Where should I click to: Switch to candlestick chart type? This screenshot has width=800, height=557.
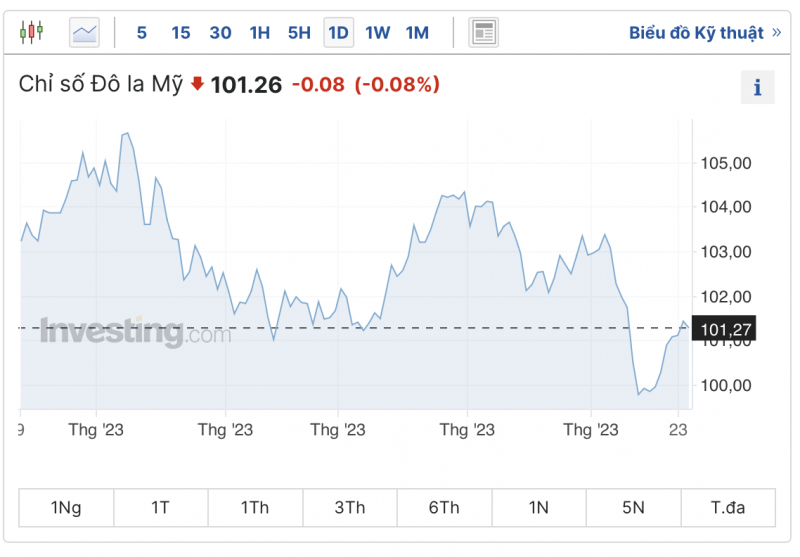coord(32,32)
